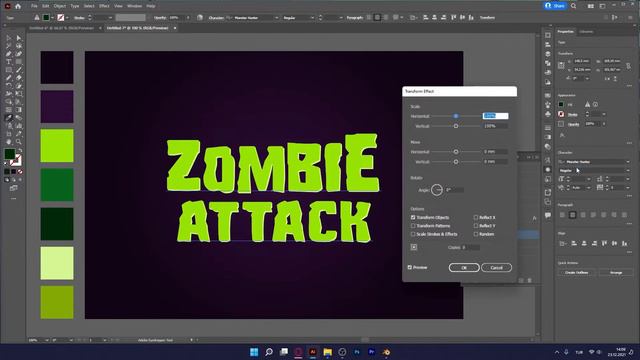Open leading Auto dropdown in Character section

tap(588, 187)
